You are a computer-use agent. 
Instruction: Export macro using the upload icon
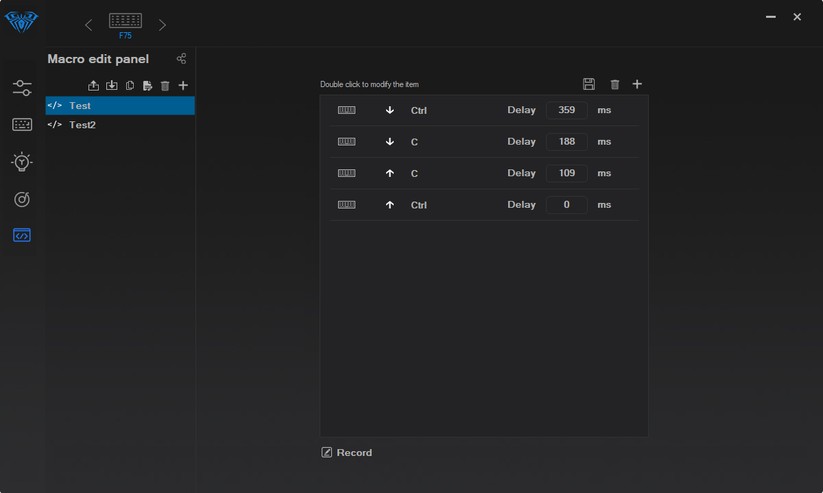pos(94,86)
